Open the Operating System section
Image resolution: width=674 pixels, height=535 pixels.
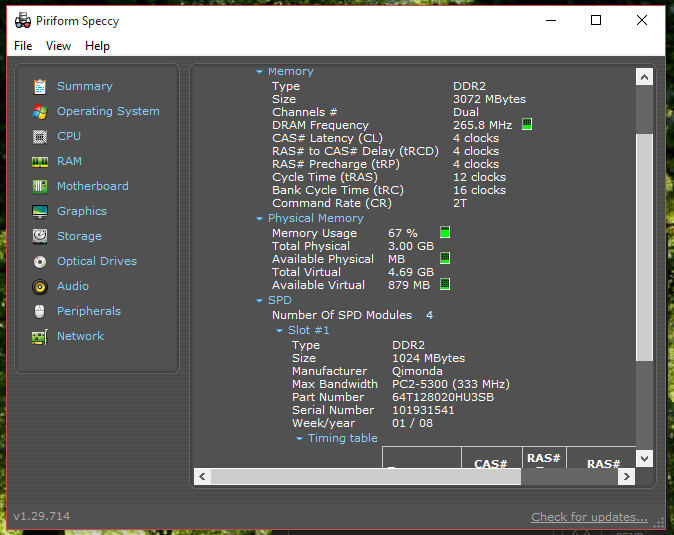(x=108, y=111)
